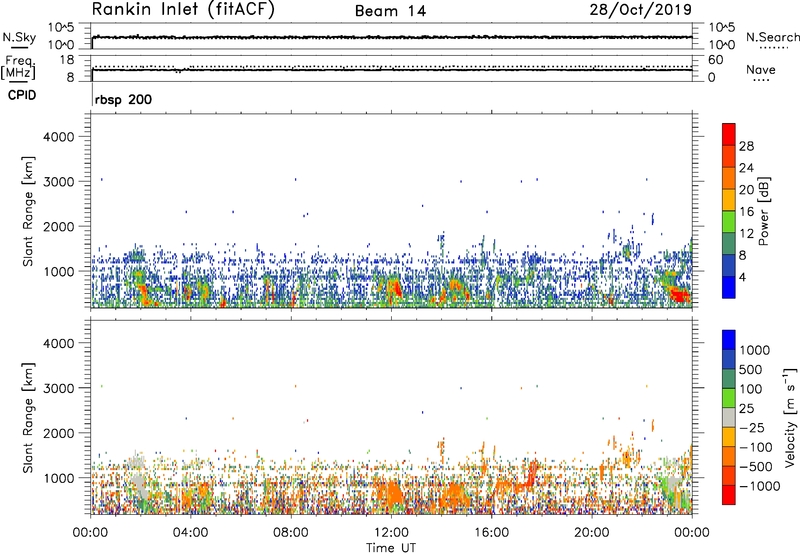Click the 'CPID' row label
Image resolution: width=800 pixels, height=554 pixels.
tap(22, 95)
